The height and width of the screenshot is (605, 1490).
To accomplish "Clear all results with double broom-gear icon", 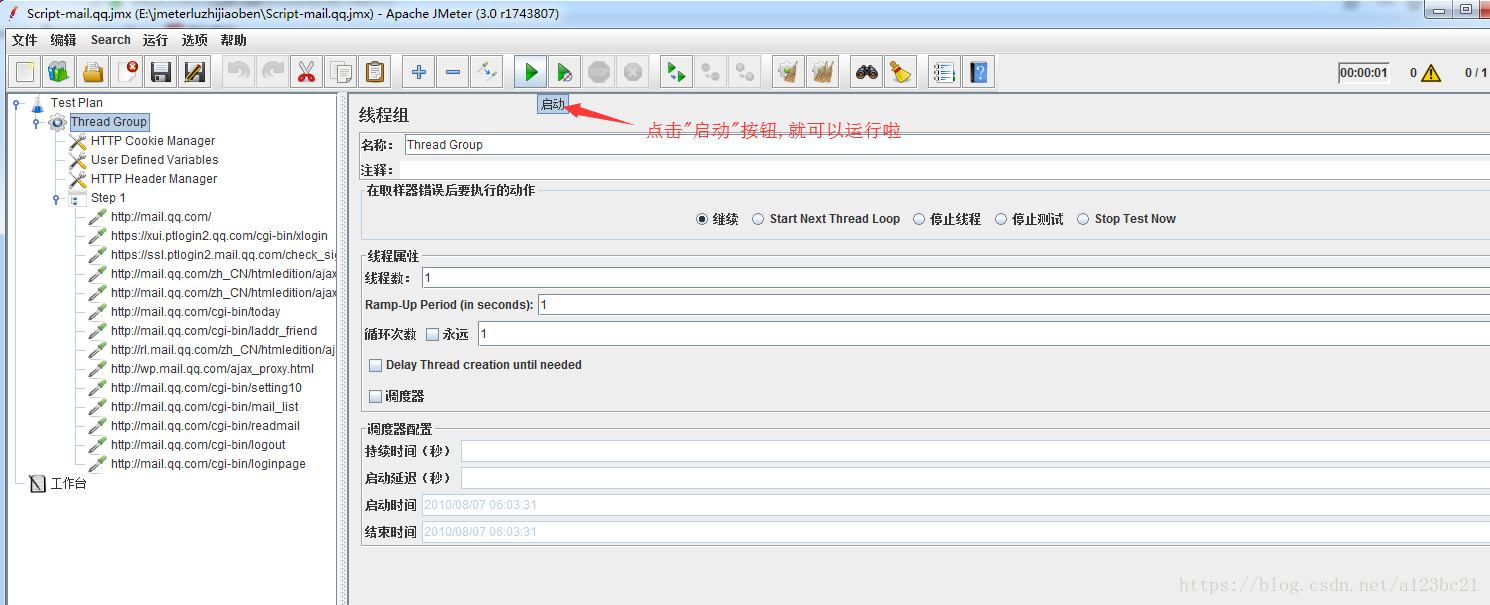I will tap(823, 72).
